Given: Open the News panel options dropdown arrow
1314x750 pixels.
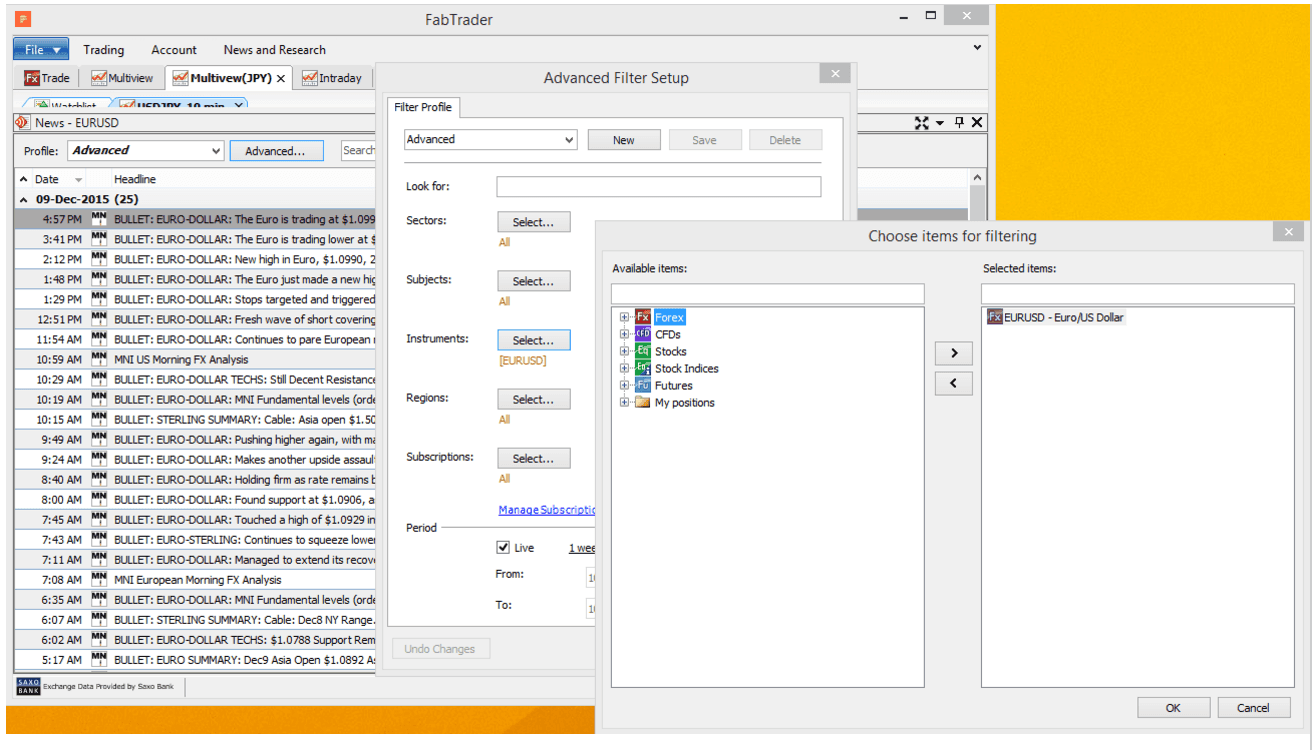Looking at the screenshot, I should pos(940,123).
